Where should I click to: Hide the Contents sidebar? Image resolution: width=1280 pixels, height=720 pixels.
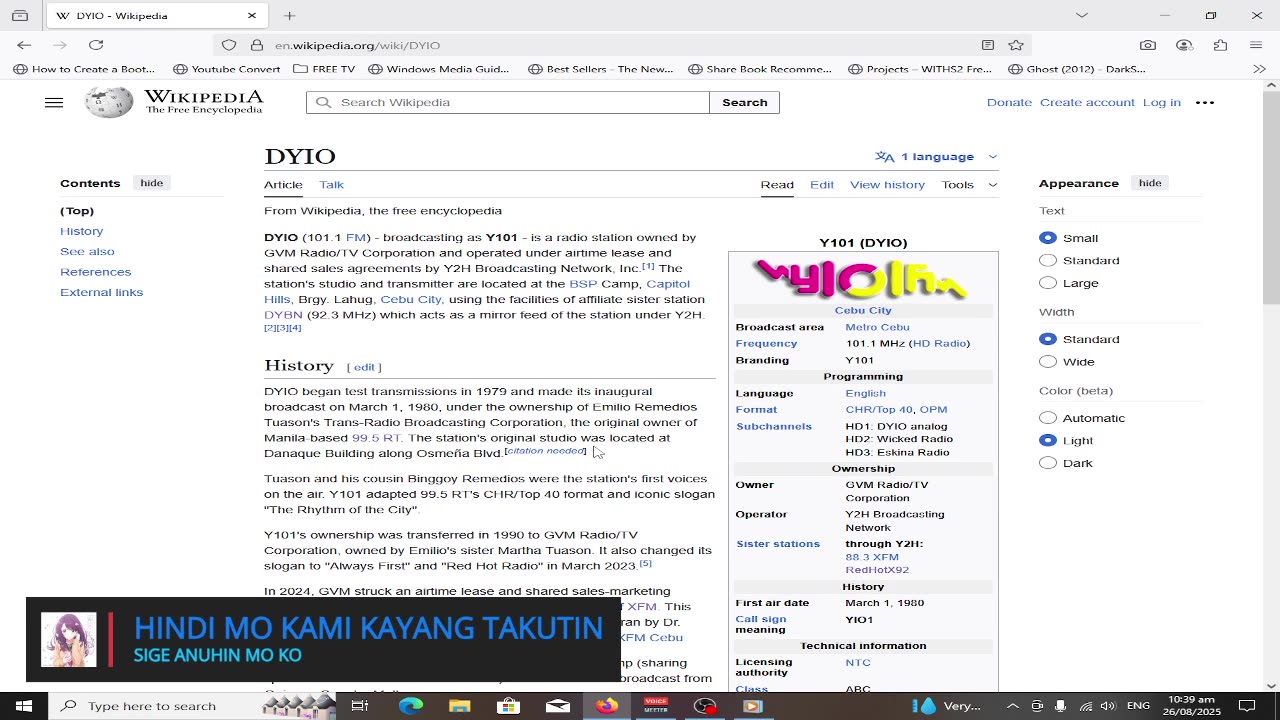click(152, 183)
